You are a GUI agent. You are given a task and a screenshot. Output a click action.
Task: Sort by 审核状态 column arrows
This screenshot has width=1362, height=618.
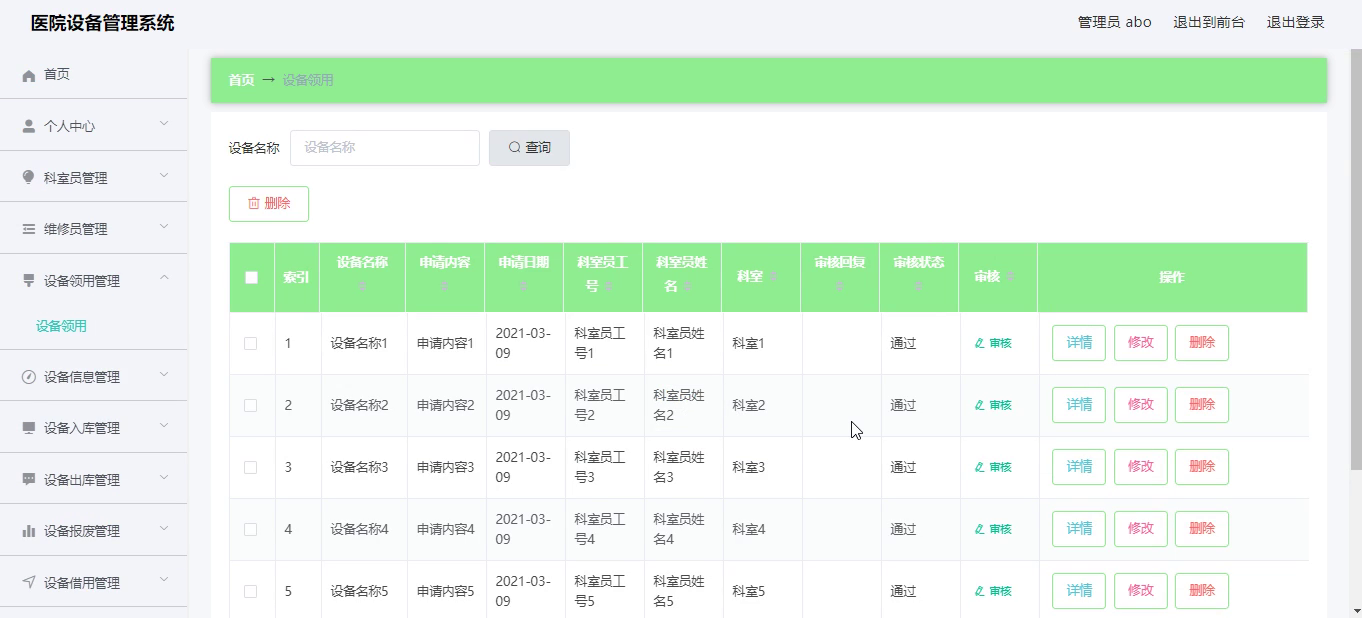(x=918, y=287)
